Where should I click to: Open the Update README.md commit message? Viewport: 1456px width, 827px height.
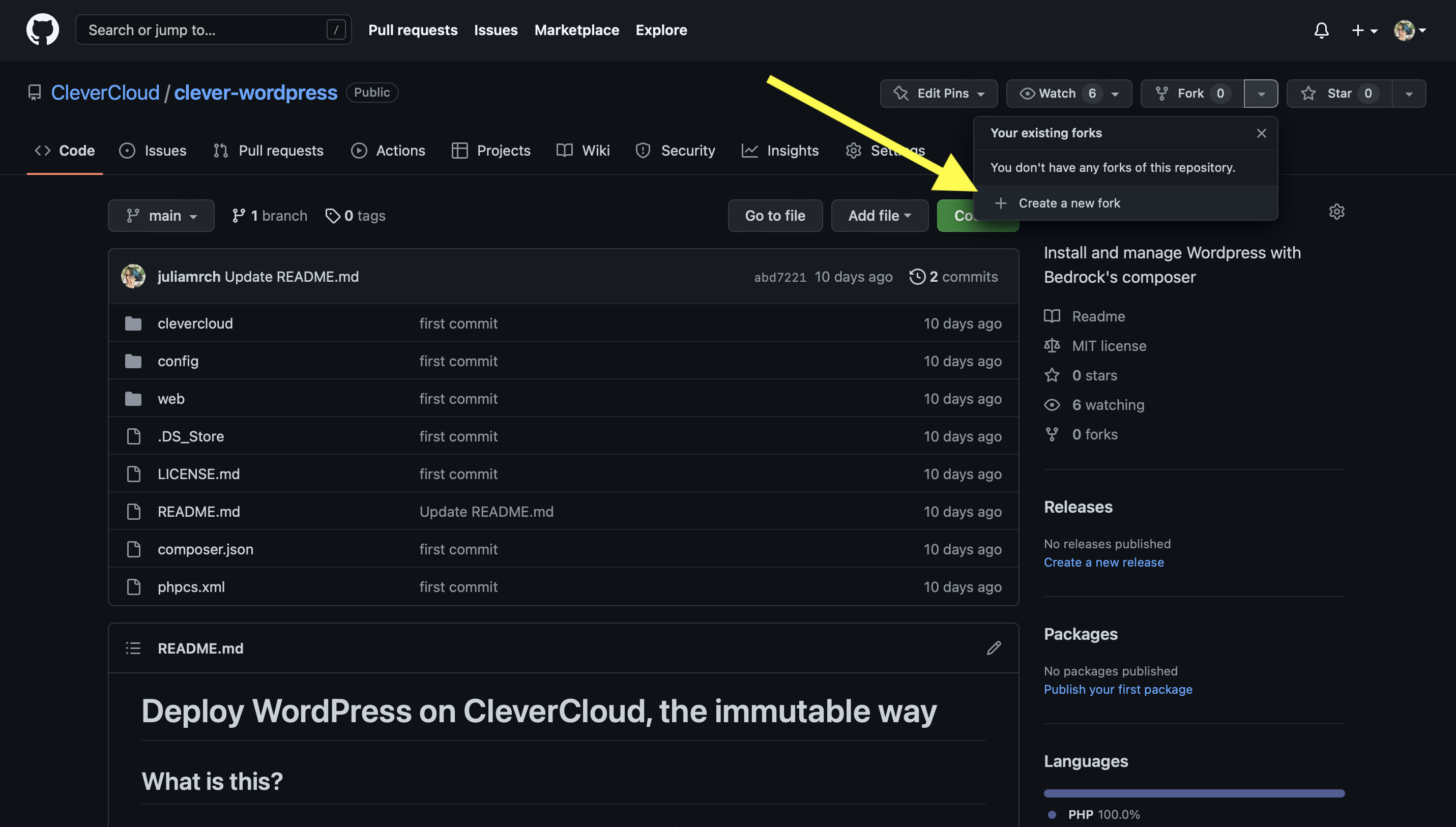coord(292,277)
